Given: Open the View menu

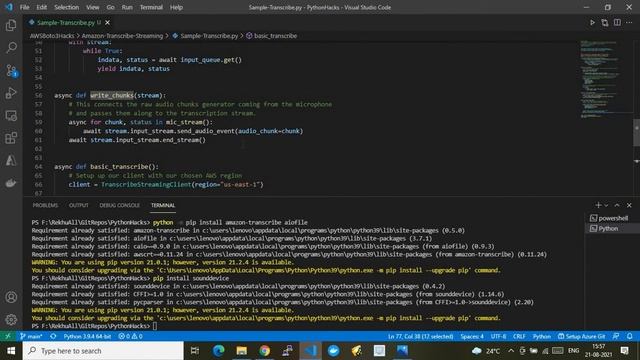Looking at the screenshot, I should [x=93, y=7].
